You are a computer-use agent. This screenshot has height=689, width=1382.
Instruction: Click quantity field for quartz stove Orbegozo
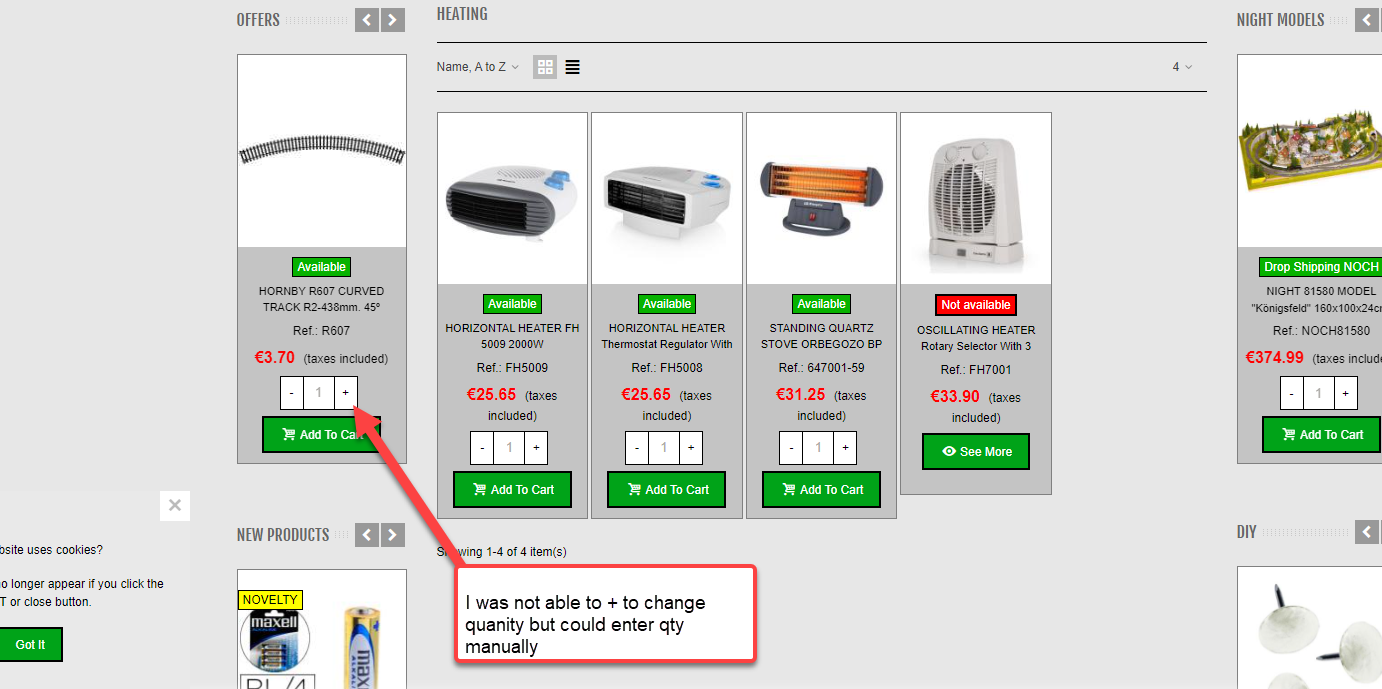coord(819,448)
